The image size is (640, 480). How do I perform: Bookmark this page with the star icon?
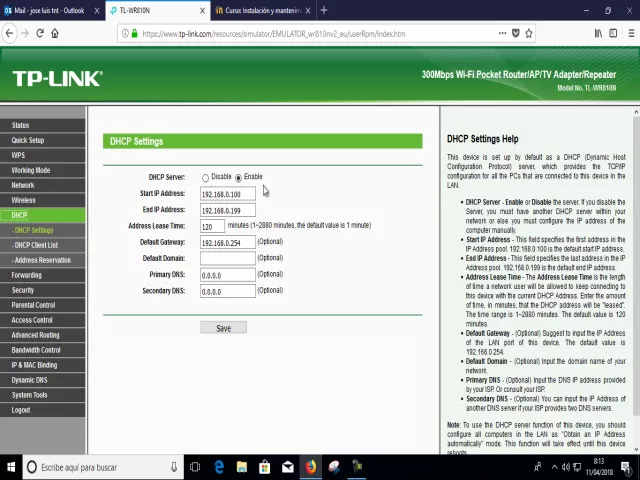tap(529, 33)
